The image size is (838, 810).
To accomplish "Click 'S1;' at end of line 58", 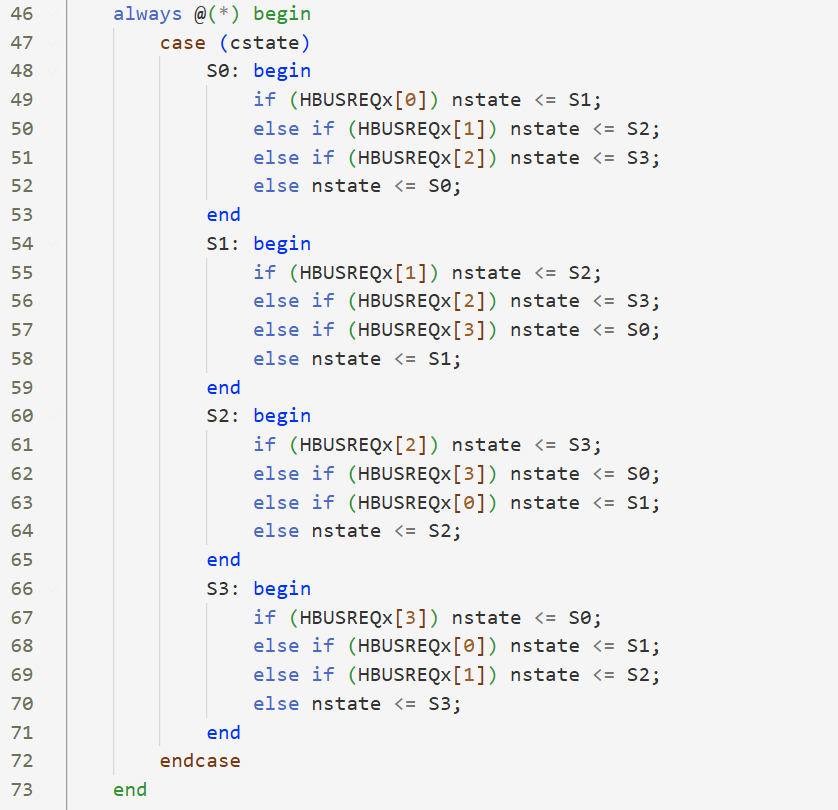I will [445, 359].
